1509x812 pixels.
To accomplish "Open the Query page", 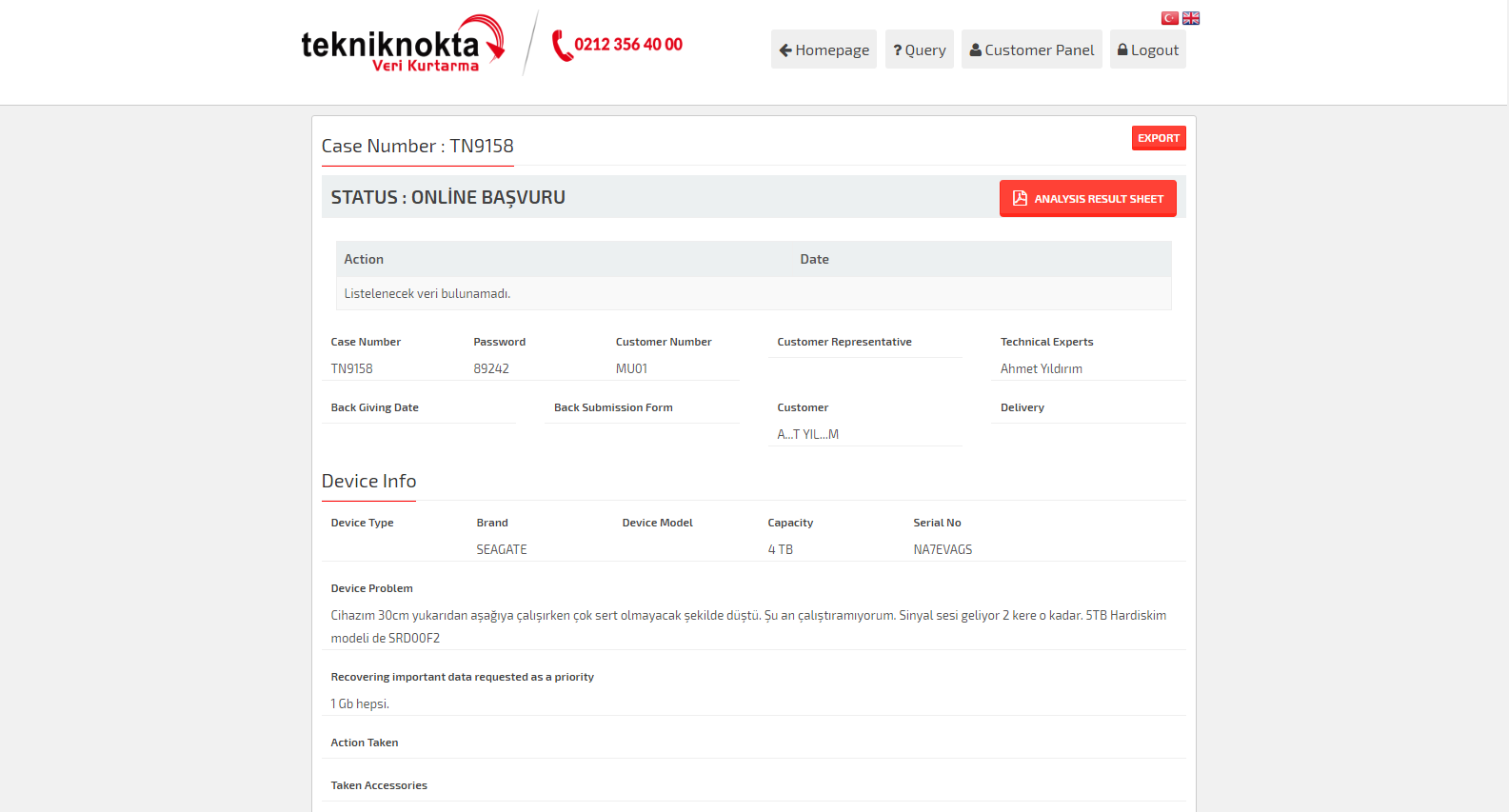I will pyautogui.click(x=919, y=50).
